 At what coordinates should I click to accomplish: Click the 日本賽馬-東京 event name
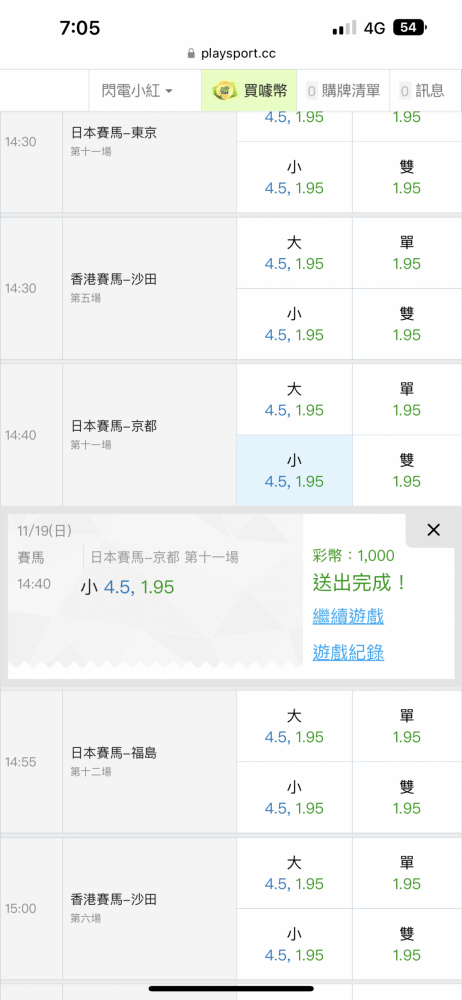click(x=114, y=133)
